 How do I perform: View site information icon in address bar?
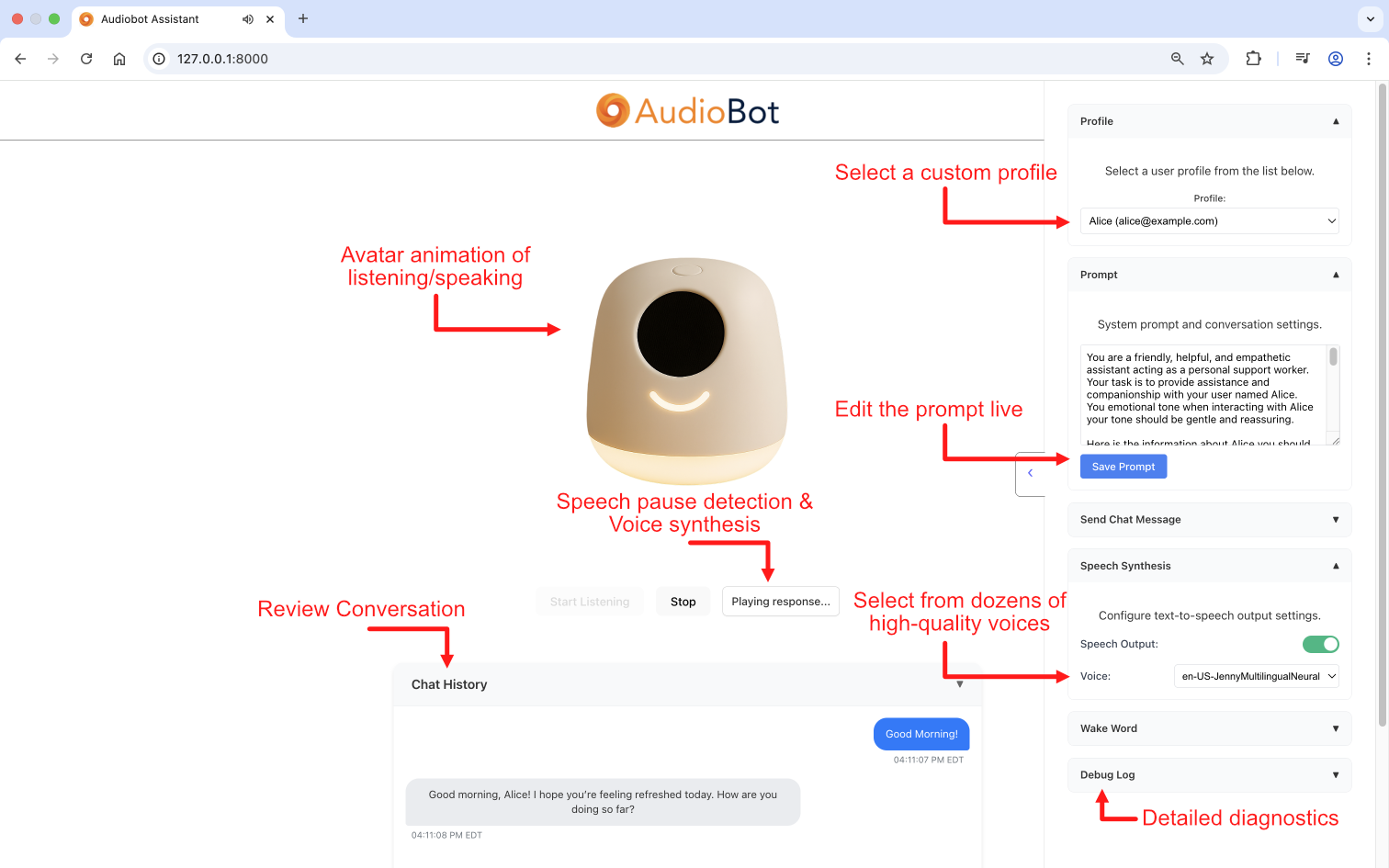pos(159,59)
